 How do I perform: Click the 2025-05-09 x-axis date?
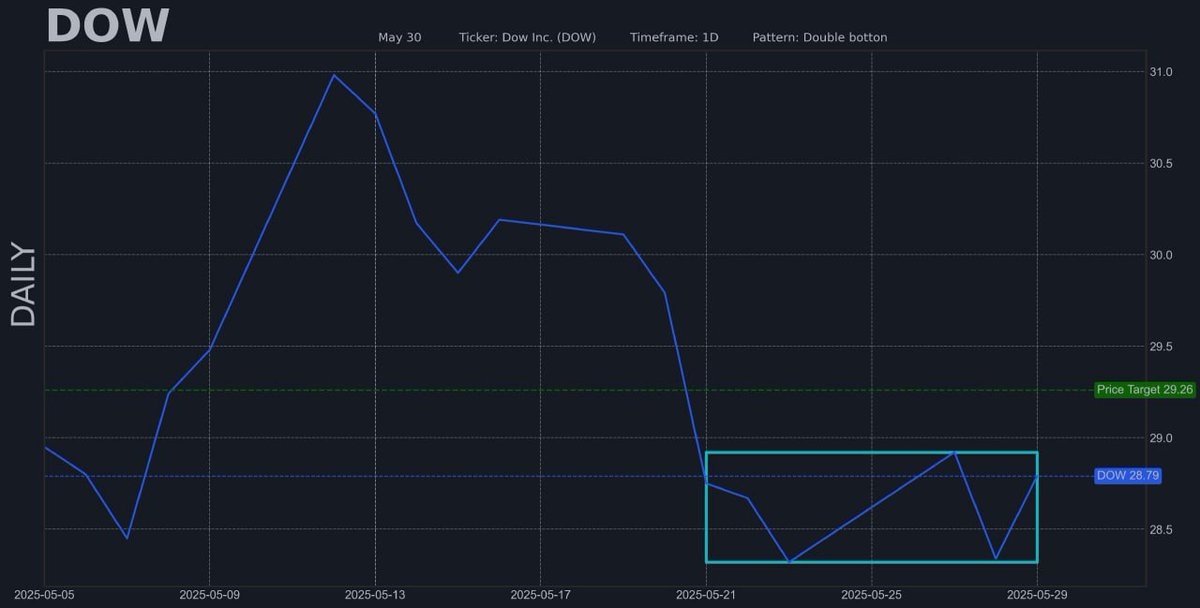209,594
